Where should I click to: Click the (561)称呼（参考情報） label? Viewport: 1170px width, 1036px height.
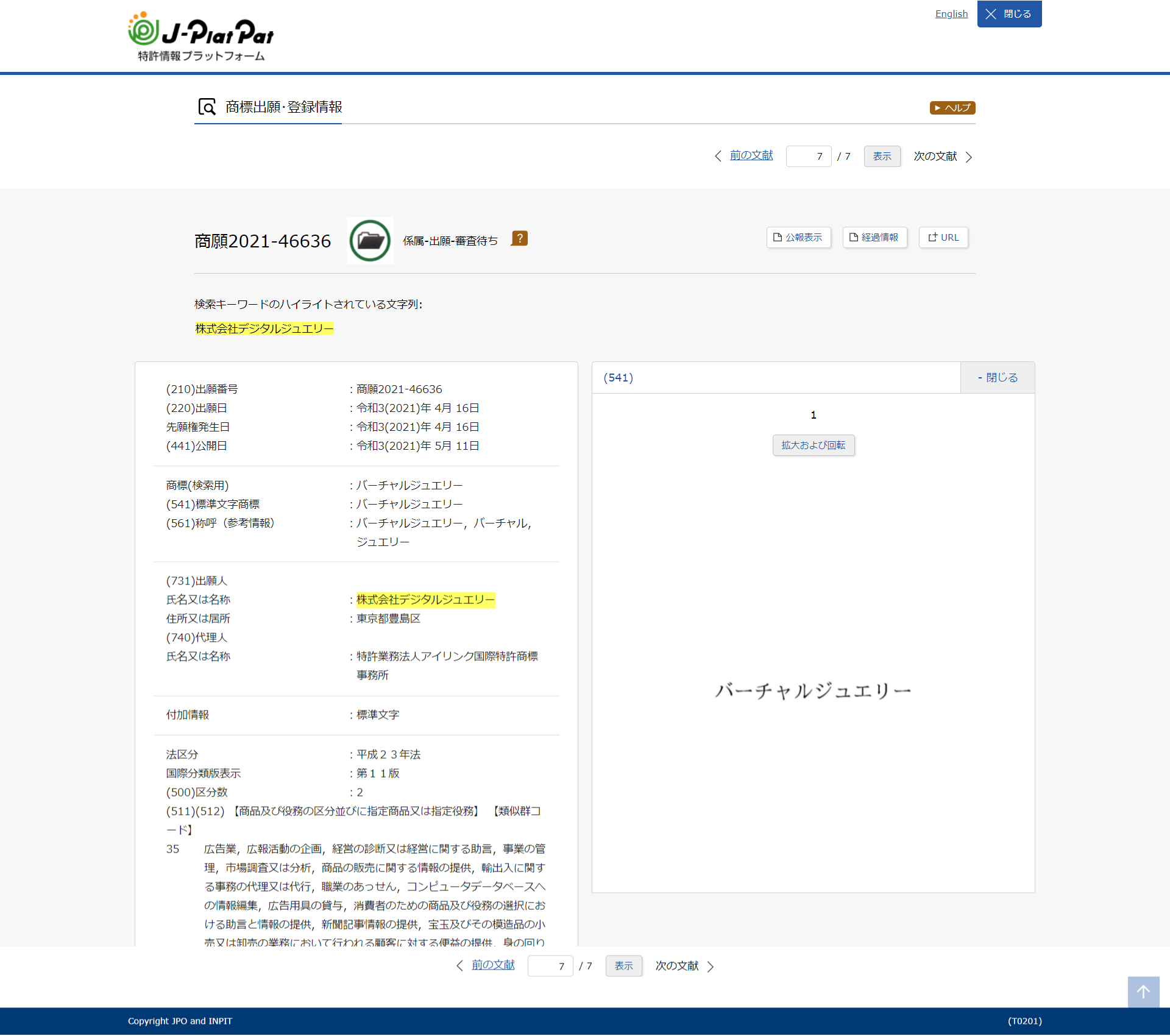[220, 523]
